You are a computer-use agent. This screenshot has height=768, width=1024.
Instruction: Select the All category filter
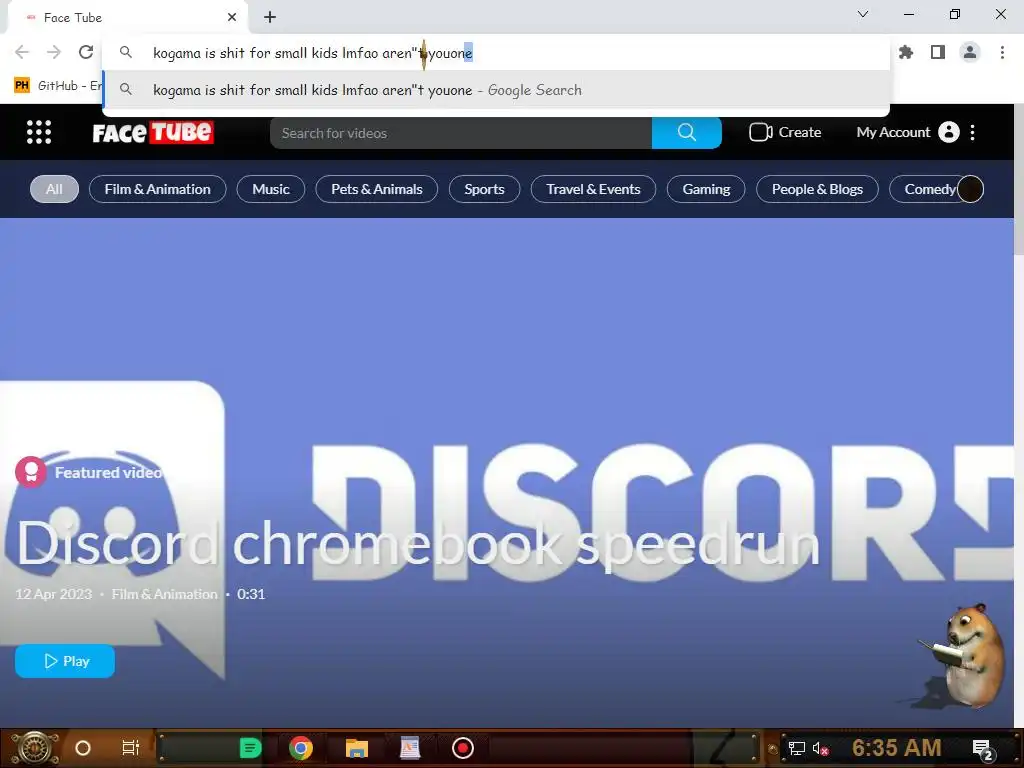54,189
